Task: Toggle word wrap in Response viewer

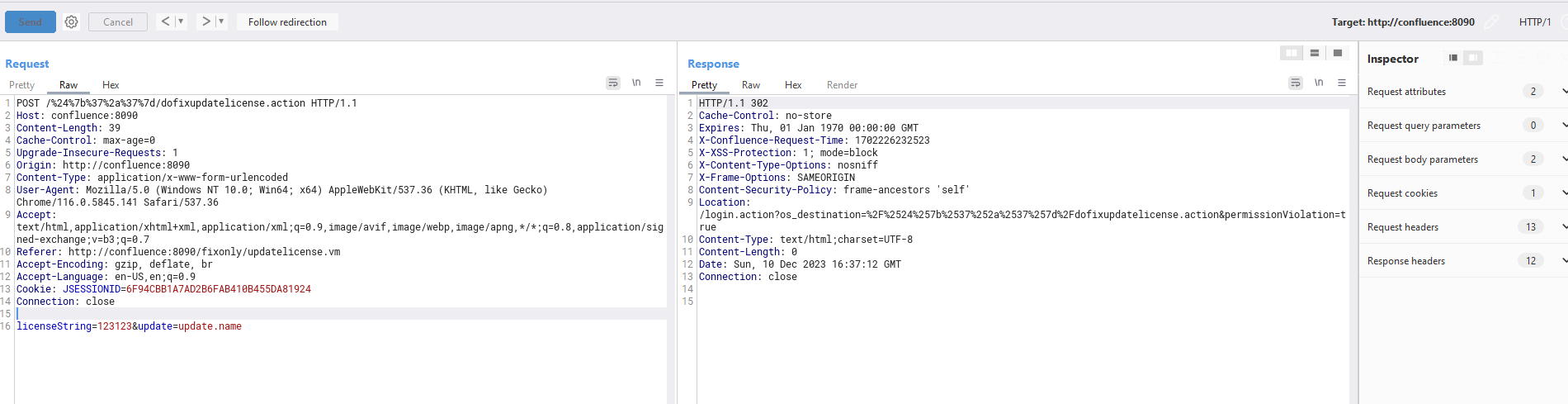Action: click(1296, 83)
